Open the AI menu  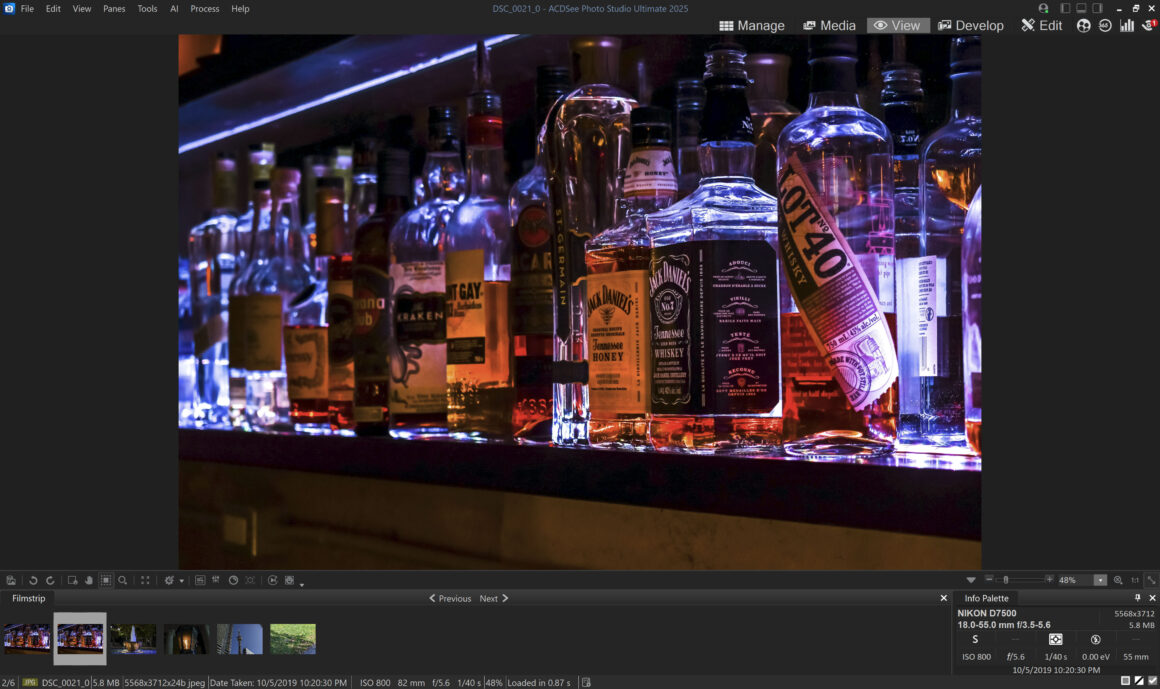click(174, 9)
